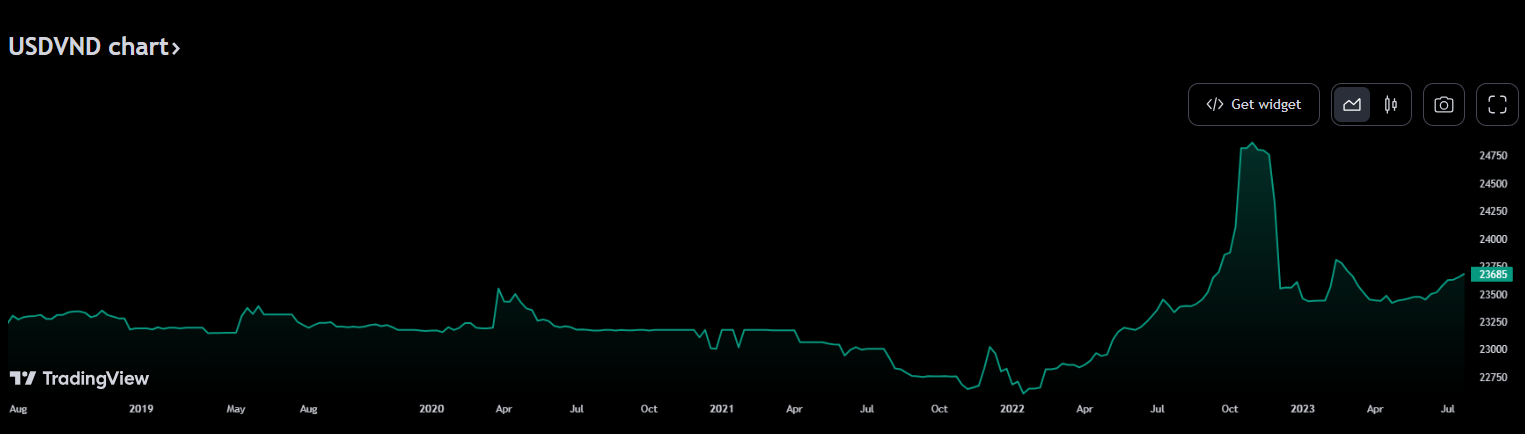Switch to the area chart style

coord(1352,105)
